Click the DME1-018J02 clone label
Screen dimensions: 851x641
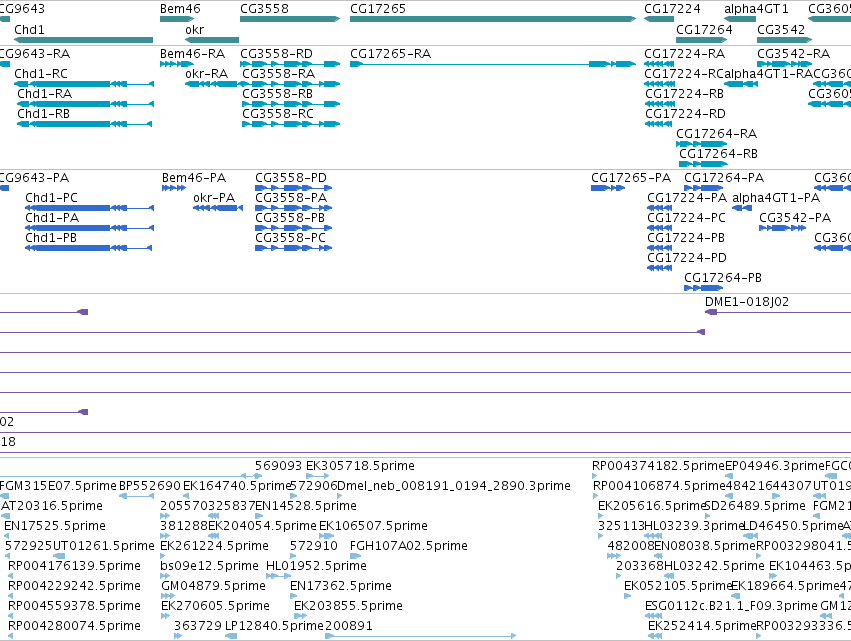(x=747, y=302)
